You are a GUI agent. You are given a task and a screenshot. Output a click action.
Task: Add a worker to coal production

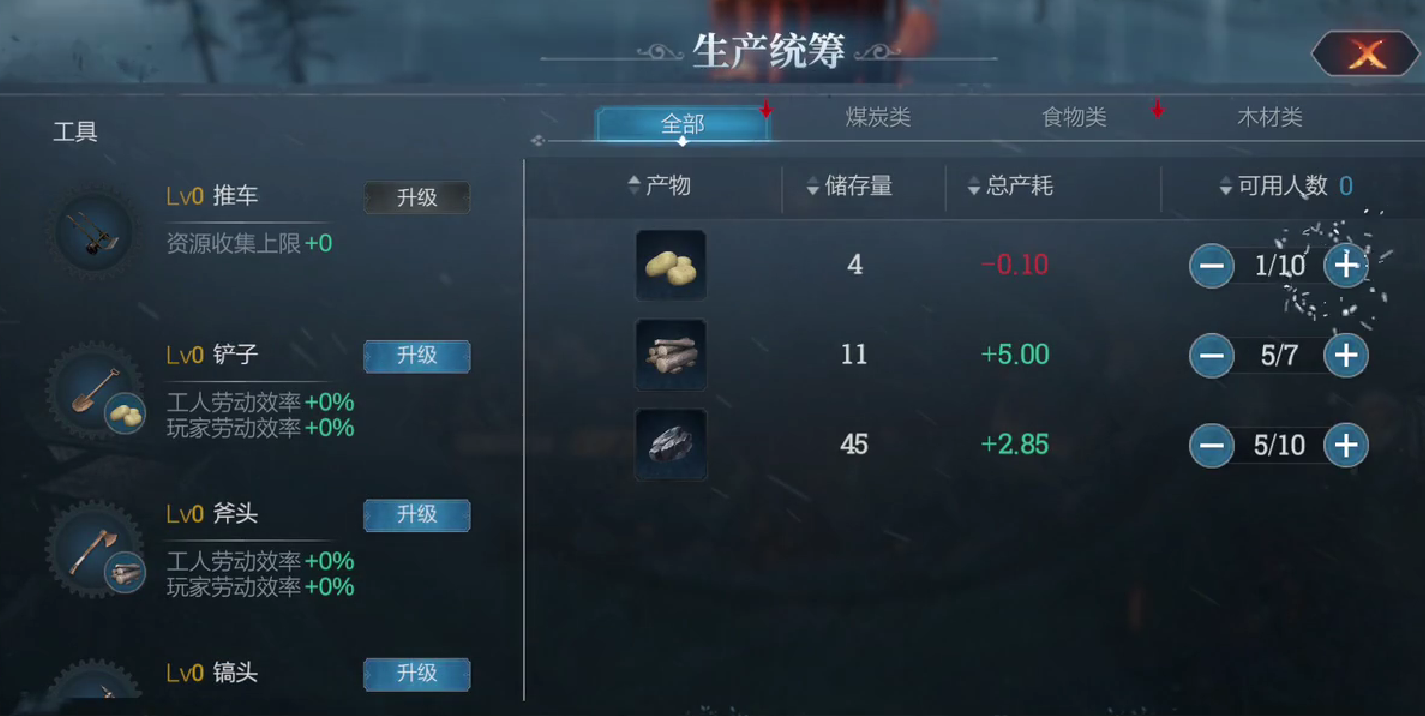point(1346,444)
